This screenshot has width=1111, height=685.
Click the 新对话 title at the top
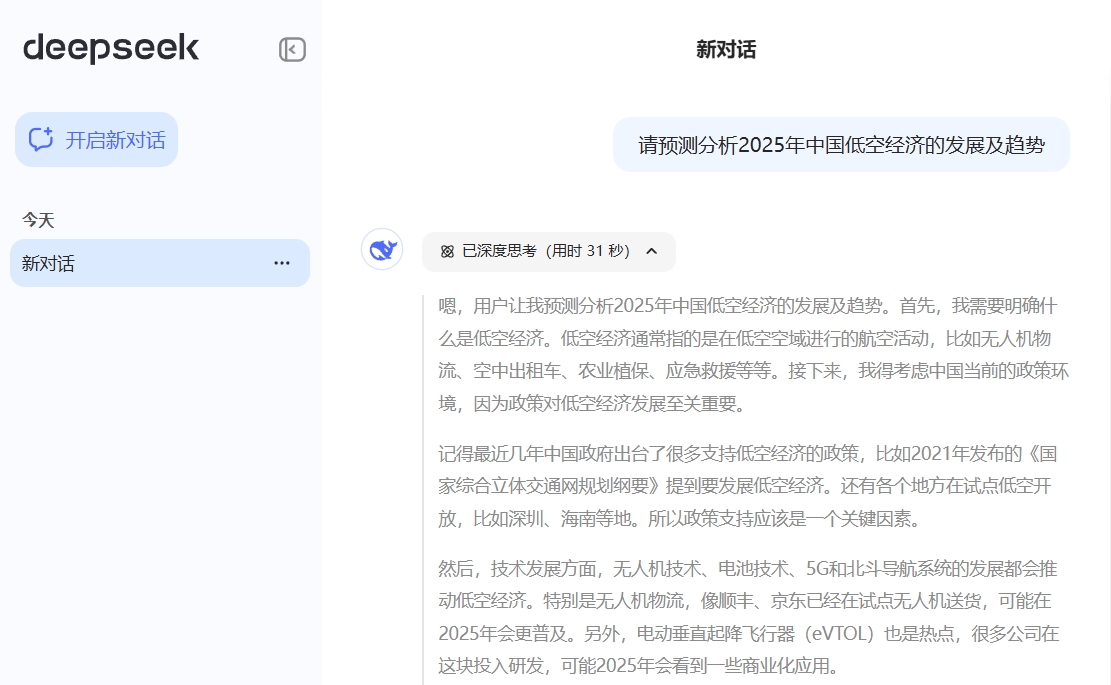pos(726,50)
